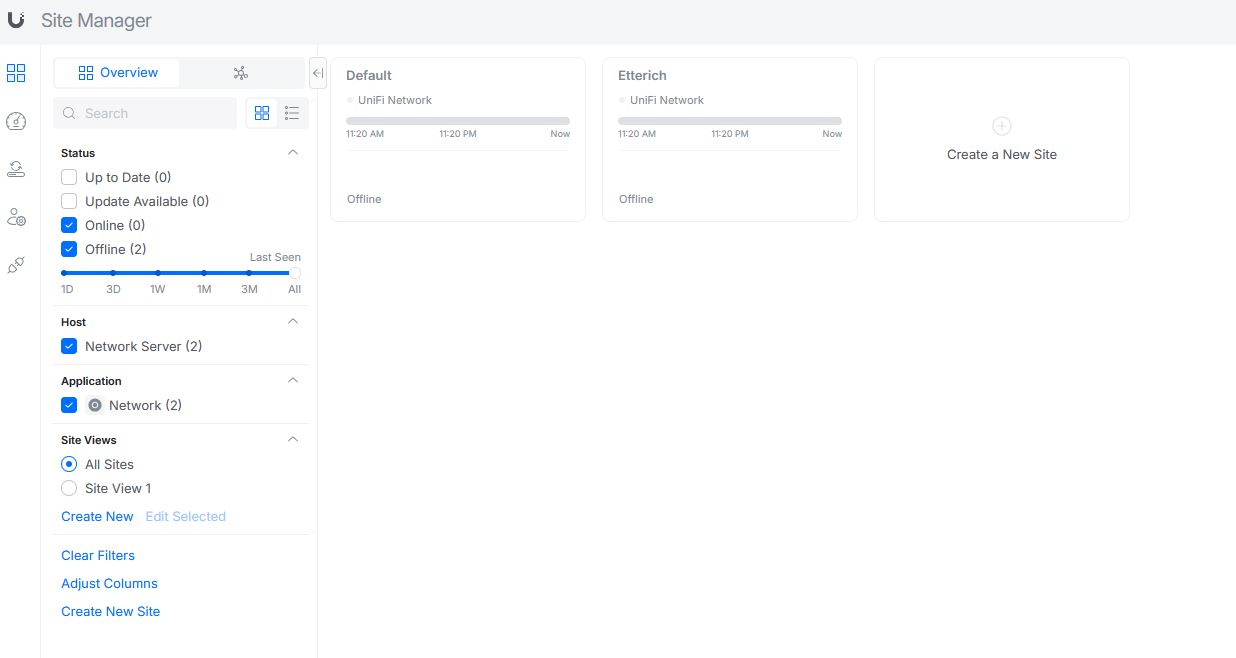Select the Site View 1 radio button
The height and width of the screenshot is (658, 1236).
pos(69,488)
